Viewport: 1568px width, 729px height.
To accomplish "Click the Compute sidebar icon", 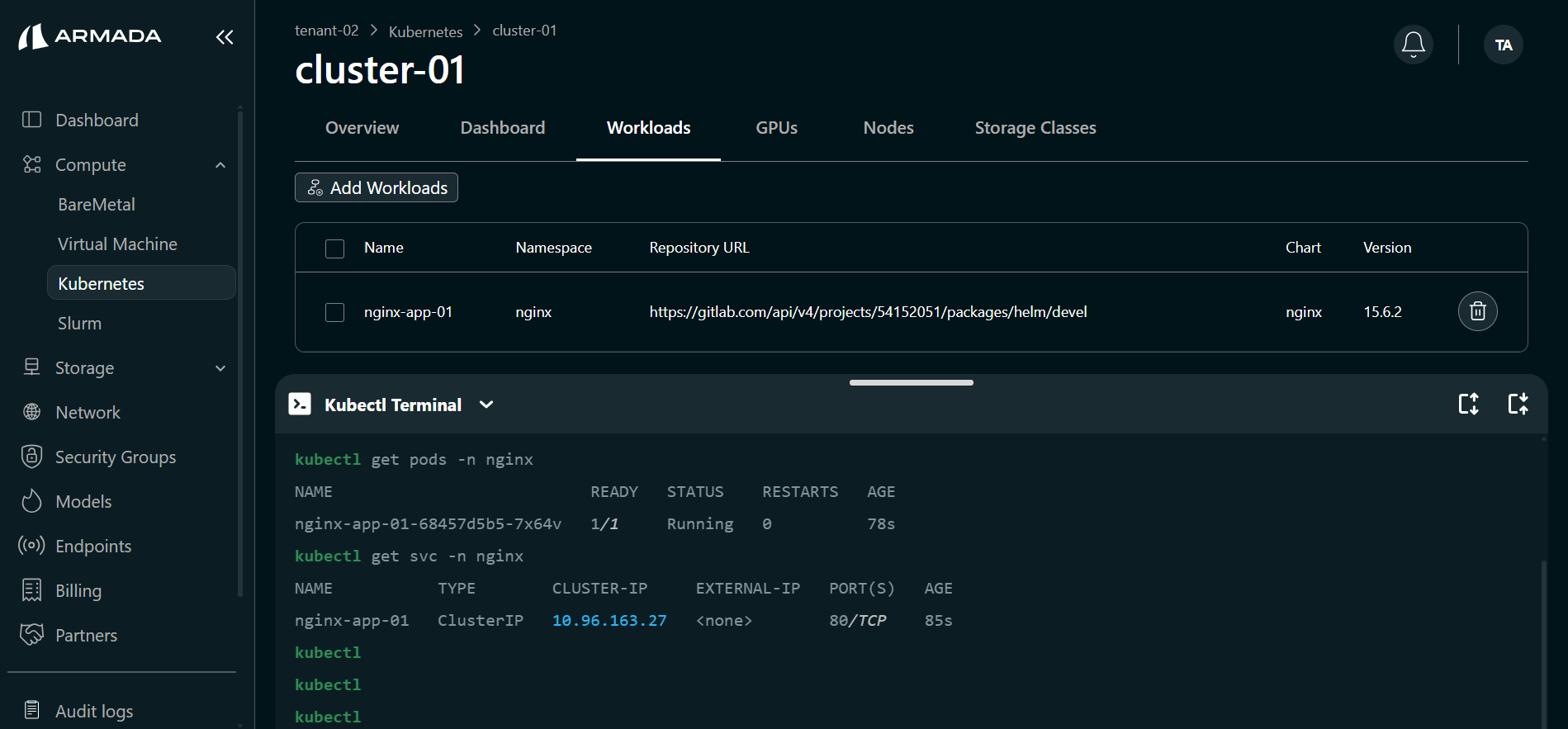I will click(x=31, y=164).
